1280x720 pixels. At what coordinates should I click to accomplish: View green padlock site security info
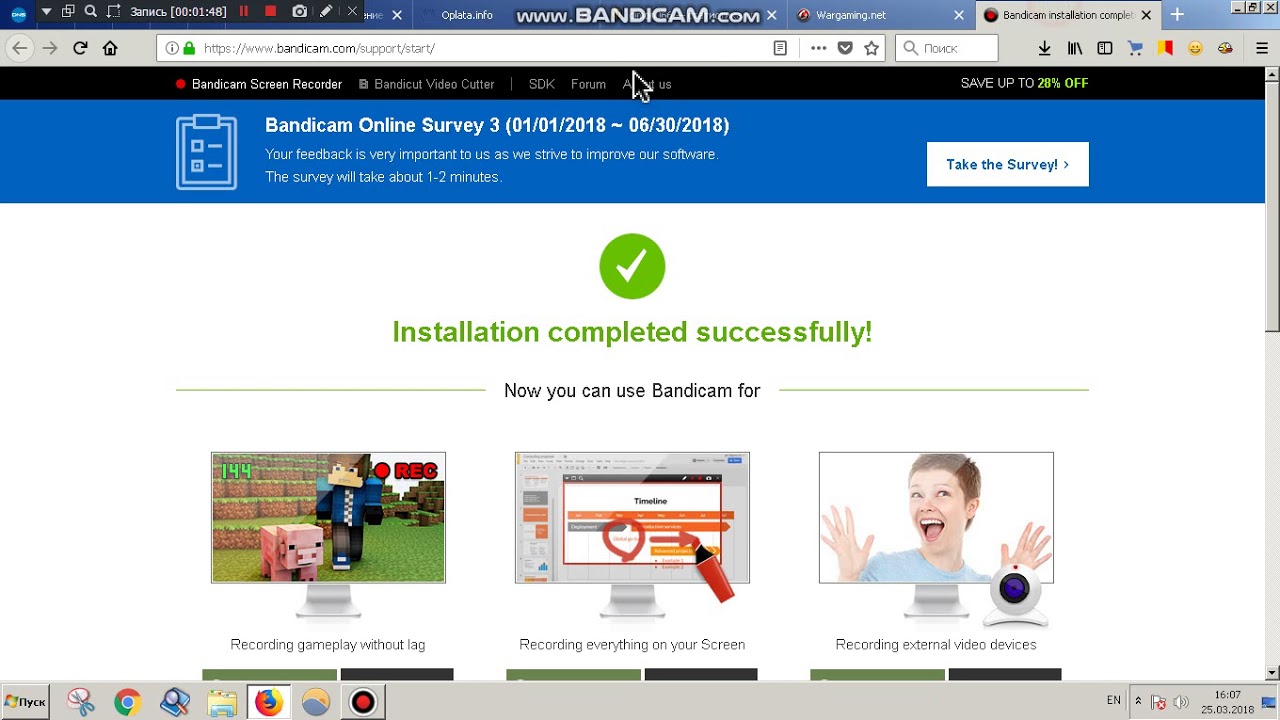[x=188, y=48]
